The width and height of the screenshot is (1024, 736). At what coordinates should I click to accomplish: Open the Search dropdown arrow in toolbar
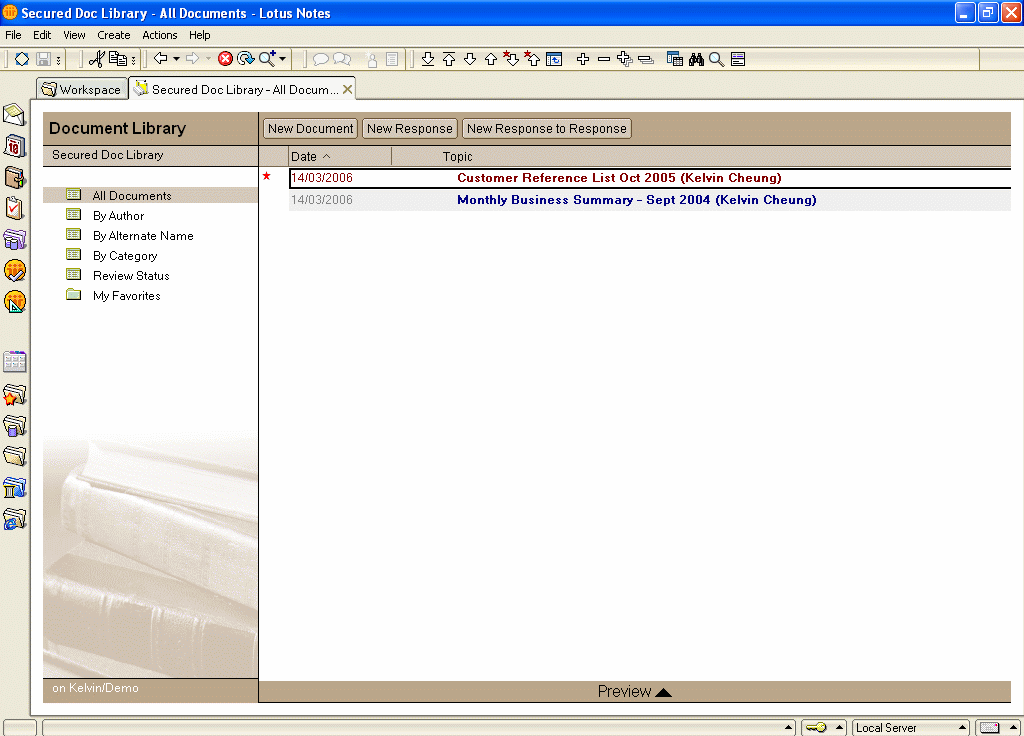tap(283, 59)
